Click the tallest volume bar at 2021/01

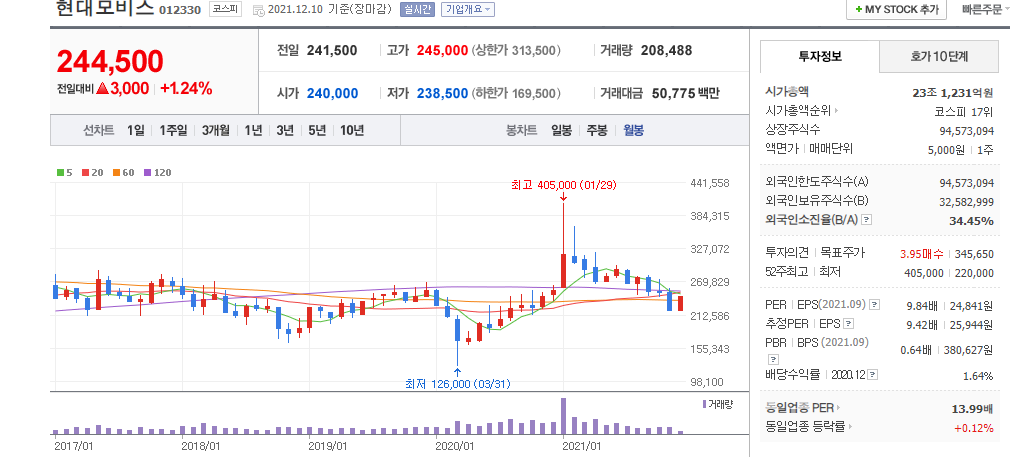coord(563,416)
